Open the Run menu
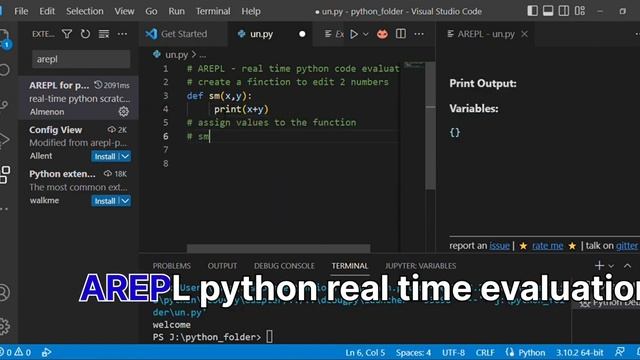The height and width of the screenshot is (360, 640). [x=176, y=11]
